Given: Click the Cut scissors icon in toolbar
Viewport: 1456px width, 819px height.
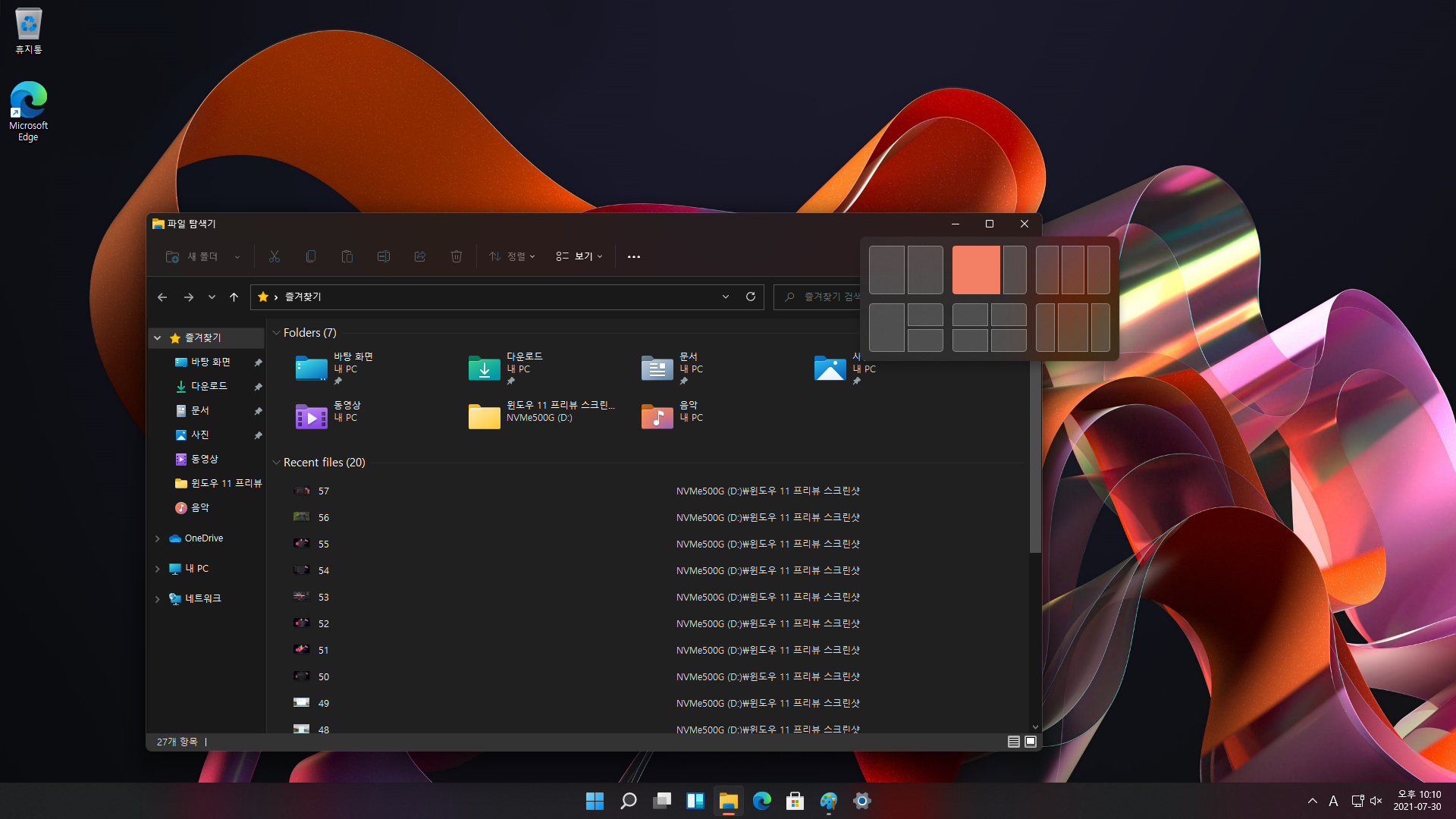Looking at the screenshot, I should point(275,257).
